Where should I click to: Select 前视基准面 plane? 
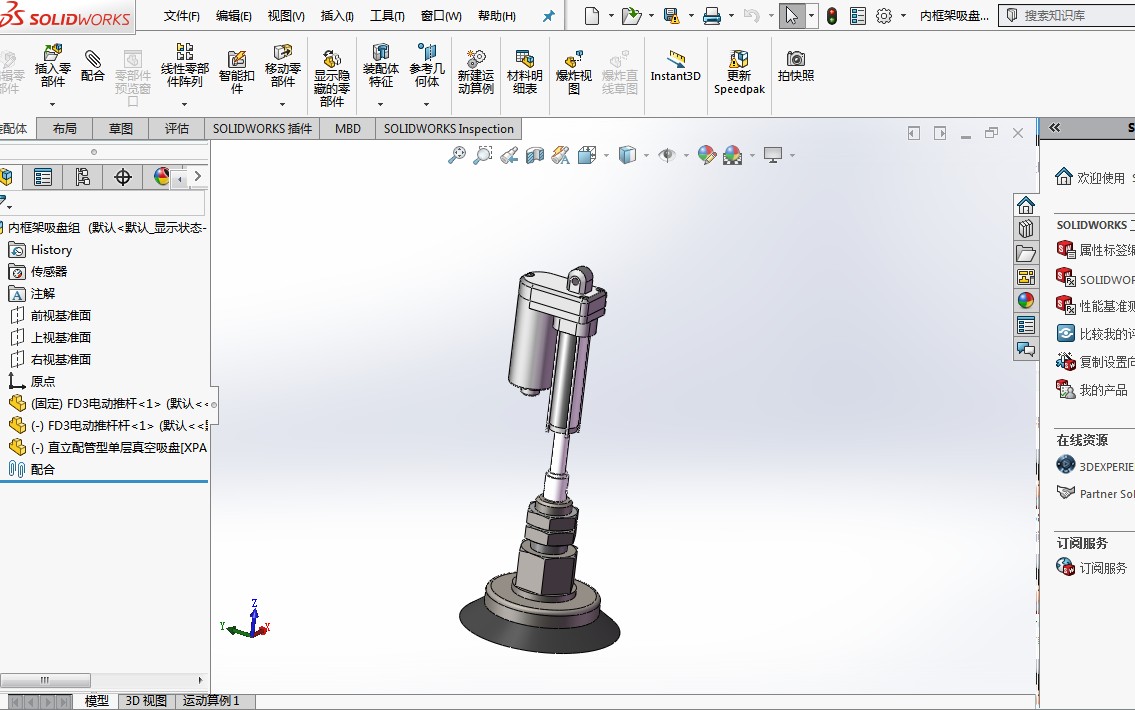click(x=61, y=316)
